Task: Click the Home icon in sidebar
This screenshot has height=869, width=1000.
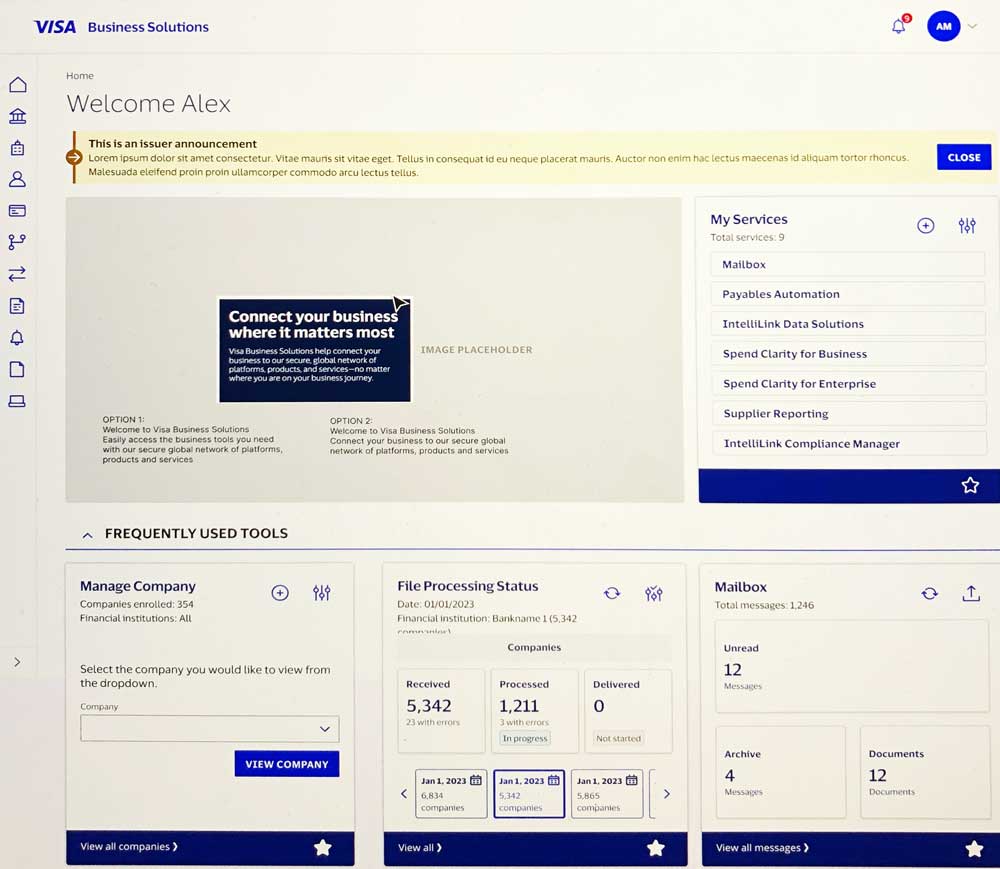Action: [17, 85]
